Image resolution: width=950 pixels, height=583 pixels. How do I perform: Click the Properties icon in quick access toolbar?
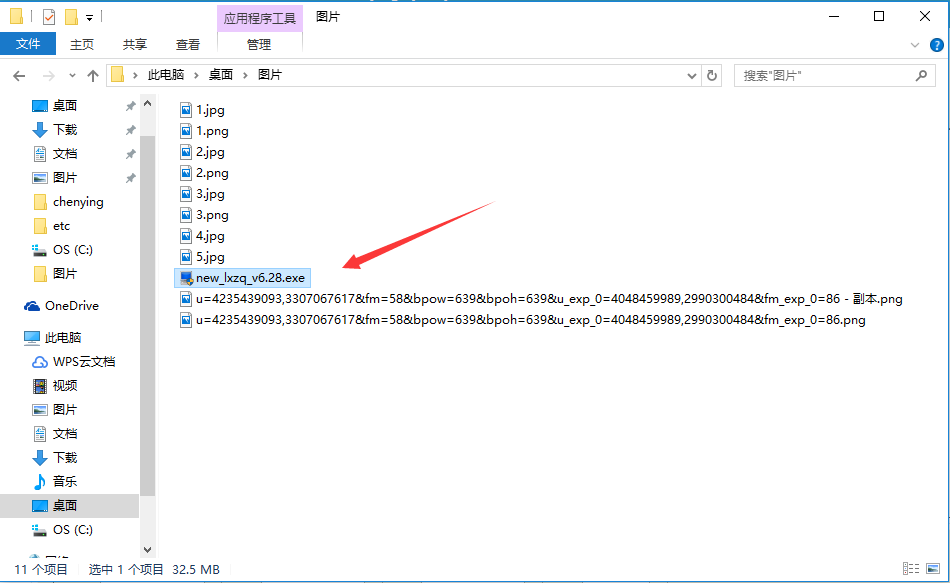point(49,17)
